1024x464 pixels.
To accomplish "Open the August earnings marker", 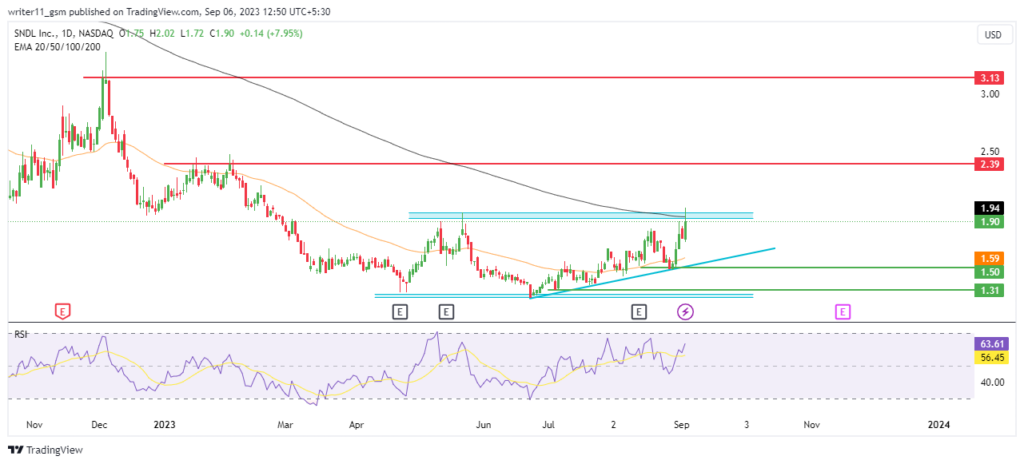I will (638, 312).
